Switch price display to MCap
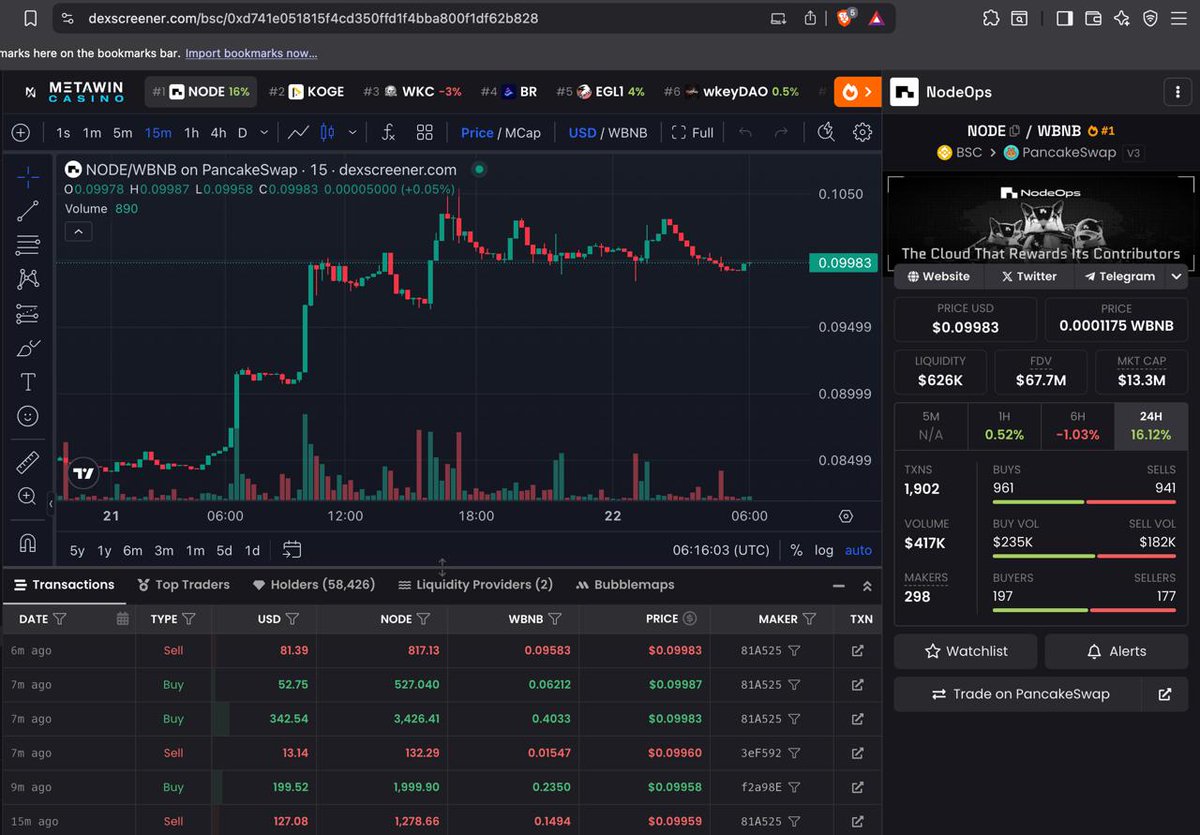The width and height of the screenshot is (1200, 835). tap(527, 131)
